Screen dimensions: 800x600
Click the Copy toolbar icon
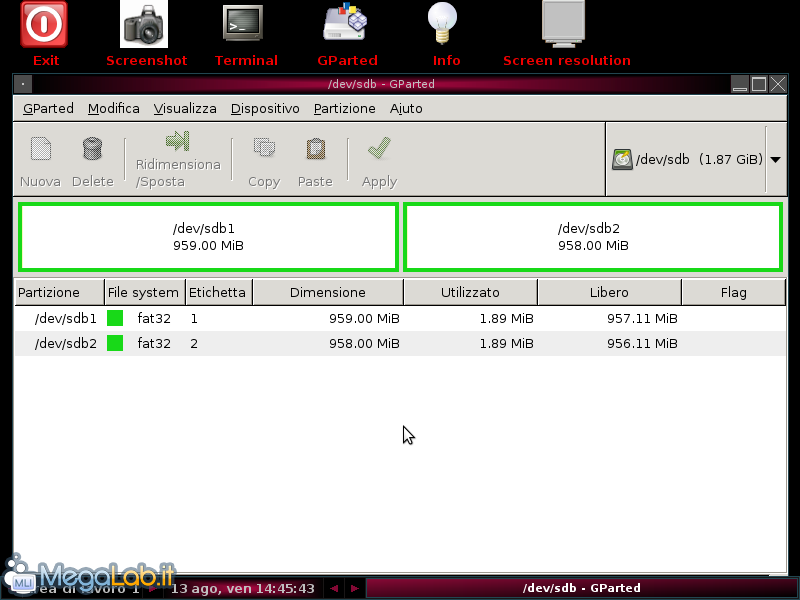point(264,148)
